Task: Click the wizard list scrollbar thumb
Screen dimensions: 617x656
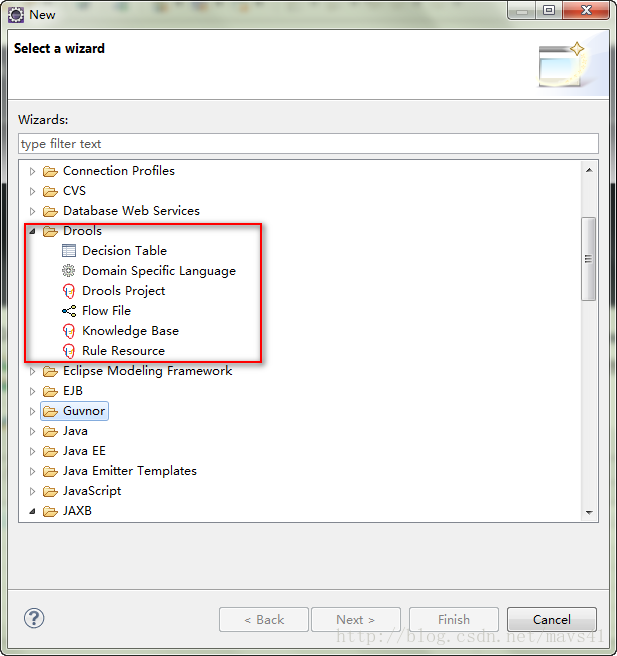Action: pos(589,258)
